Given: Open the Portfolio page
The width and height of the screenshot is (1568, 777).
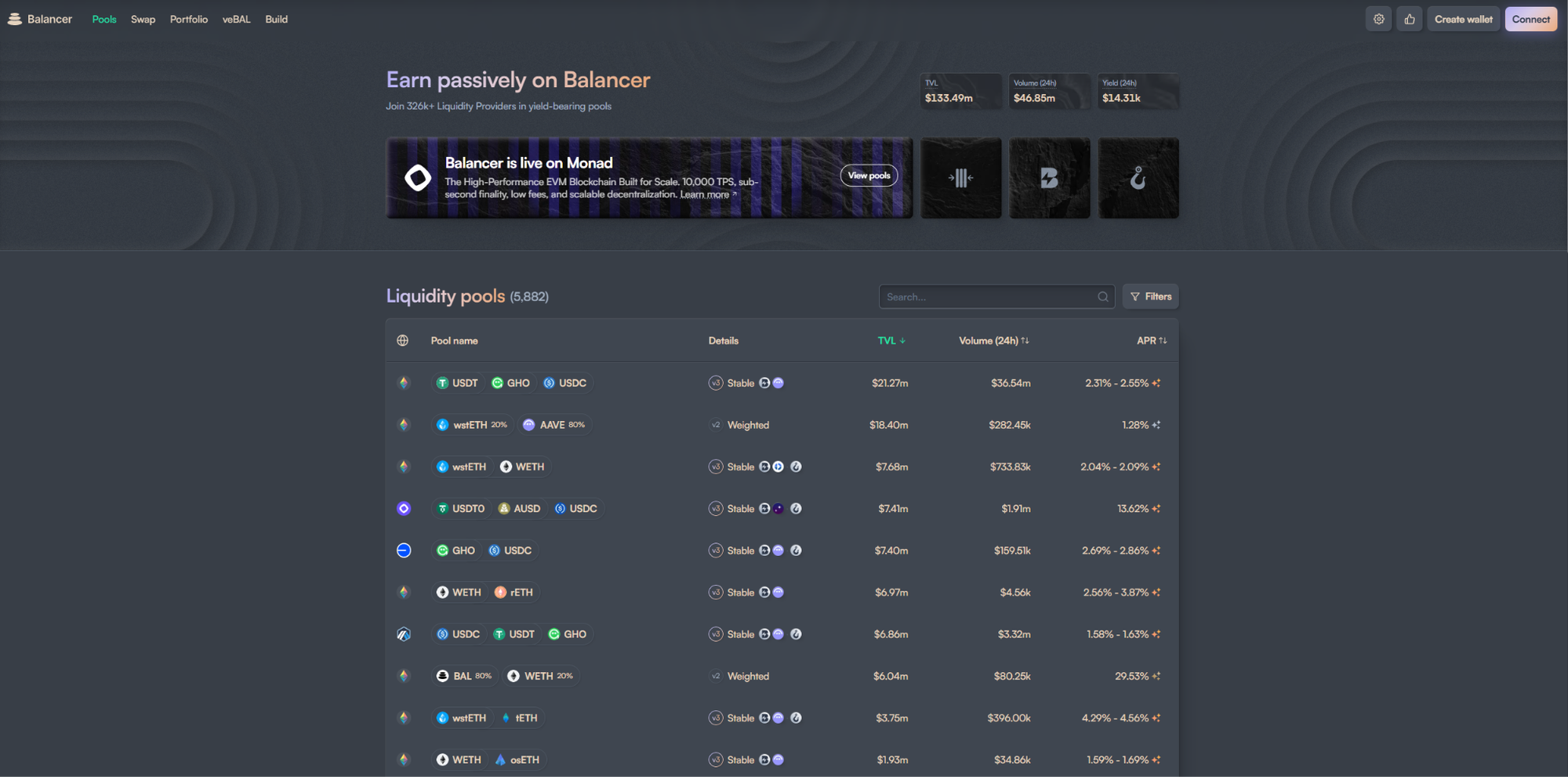Looking at the screenshot, I should pos(189,19).
